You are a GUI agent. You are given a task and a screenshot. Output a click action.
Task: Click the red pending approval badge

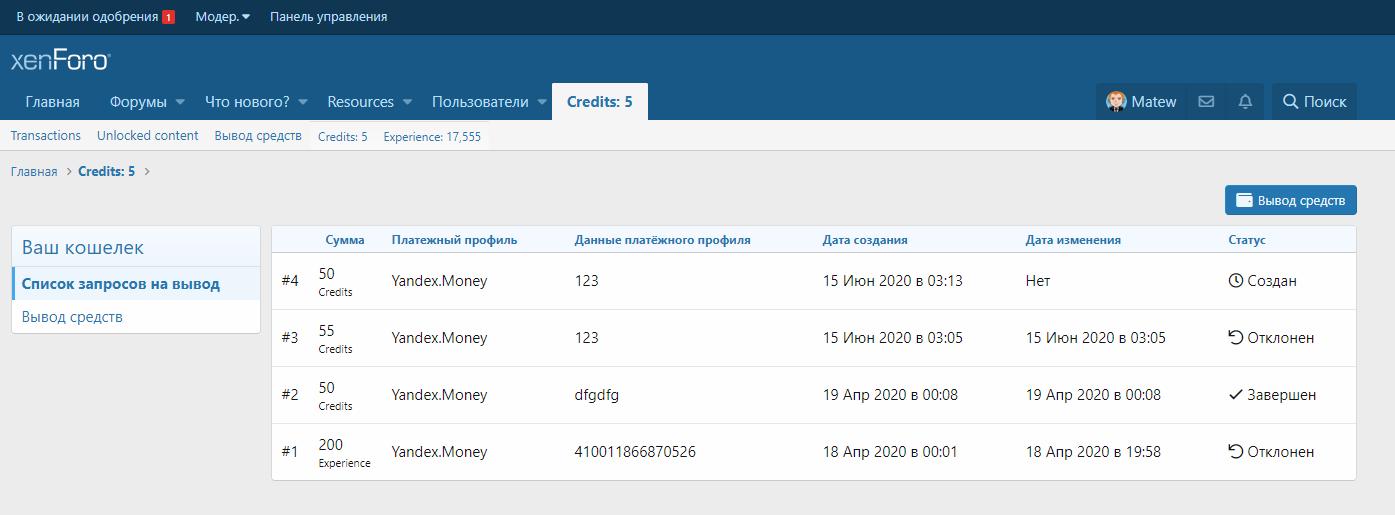coord(168,17)
